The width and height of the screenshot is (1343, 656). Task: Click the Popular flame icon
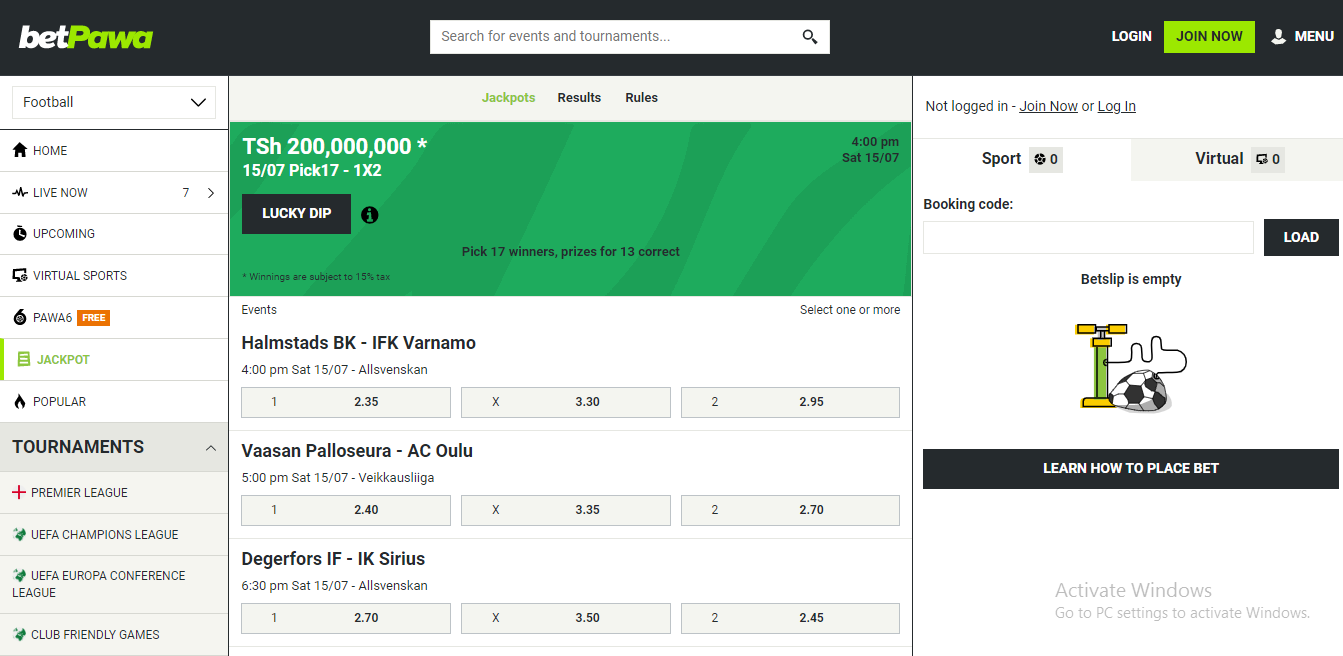click(x=20, y=401)
